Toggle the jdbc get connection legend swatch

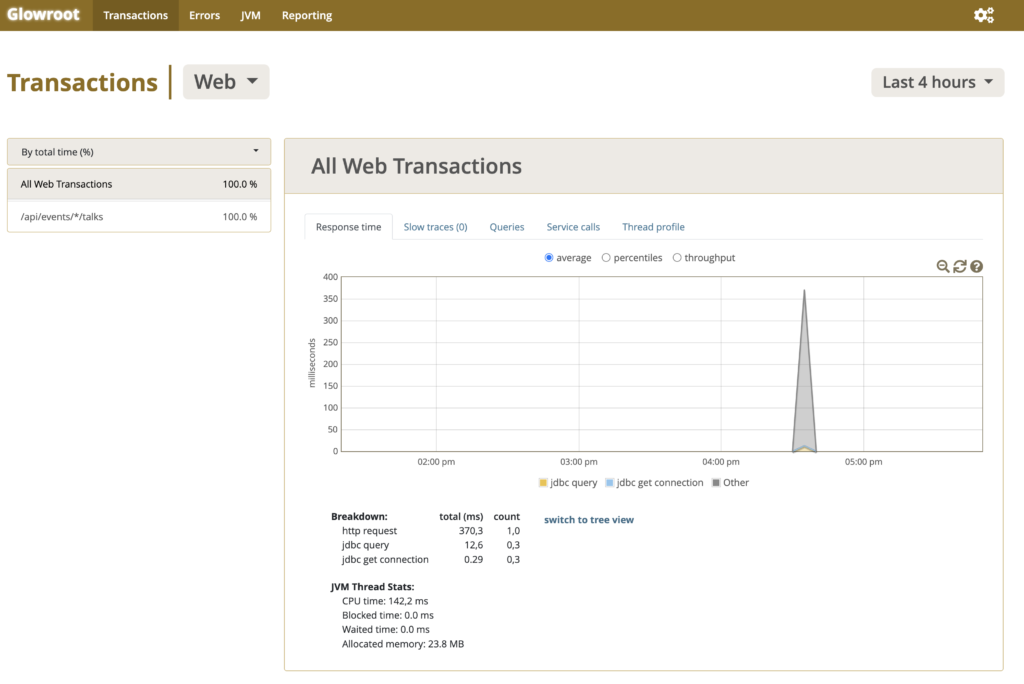point(609,483)
